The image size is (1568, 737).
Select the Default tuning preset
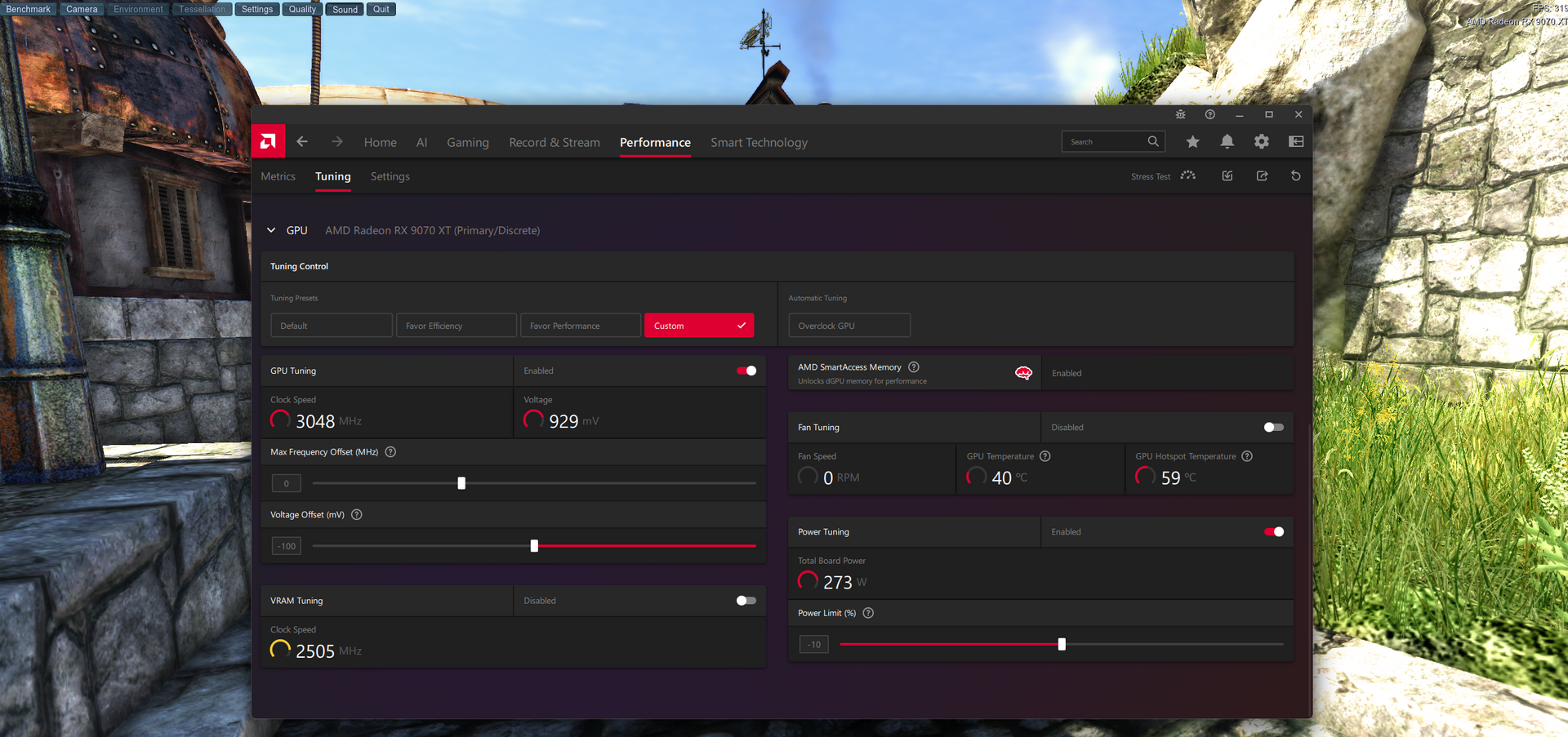click(332, 326)
